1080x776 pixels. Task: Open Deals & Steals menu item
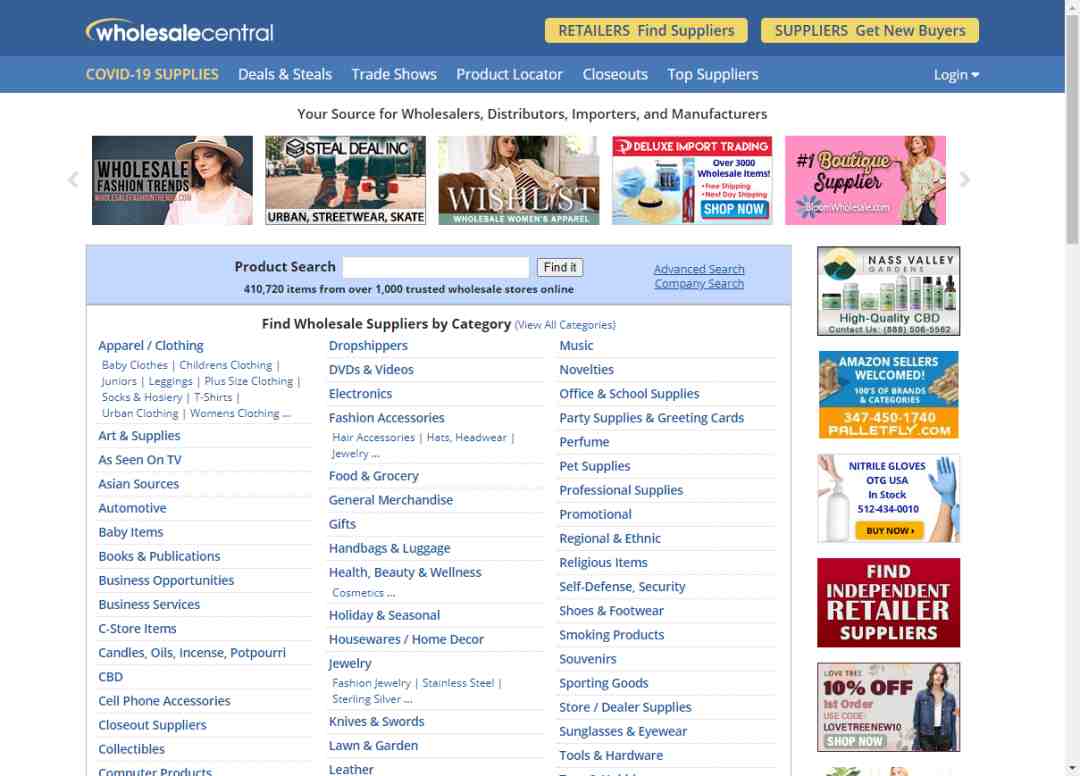coord(285,74)
